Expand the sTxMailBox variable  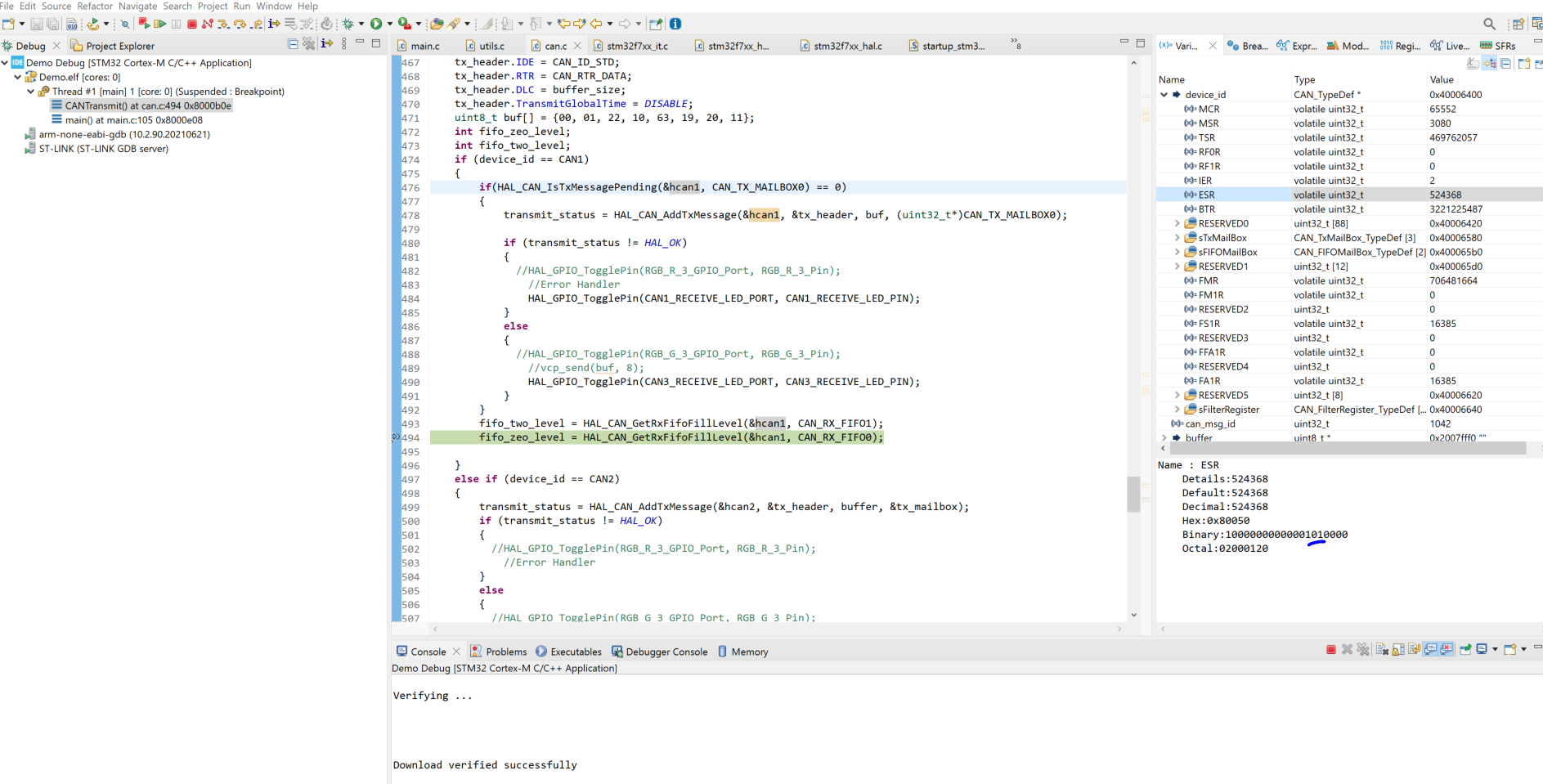[1177, 237]
